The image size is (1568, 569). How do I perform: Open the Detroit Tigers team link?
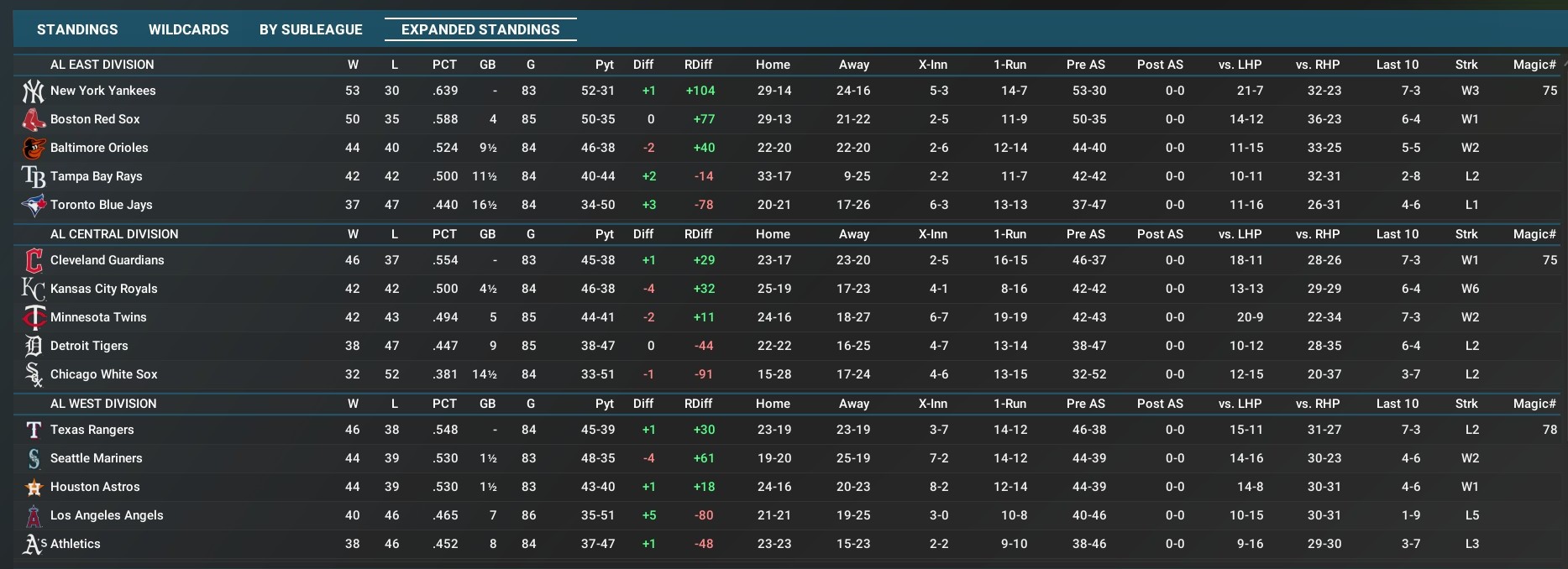tap(89, 346)
